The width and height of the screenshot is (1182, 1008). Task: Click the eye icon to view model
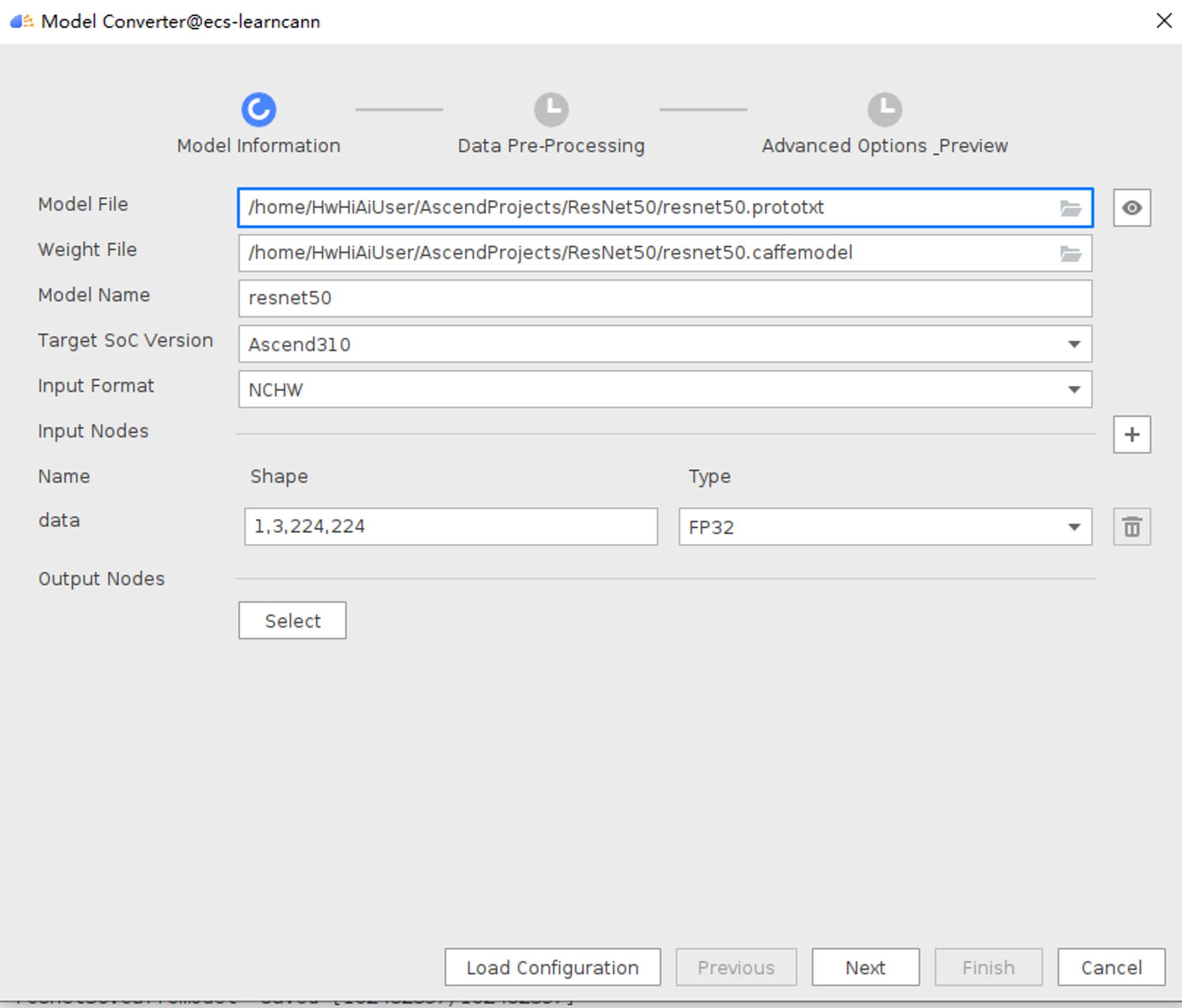(1132, 208)
